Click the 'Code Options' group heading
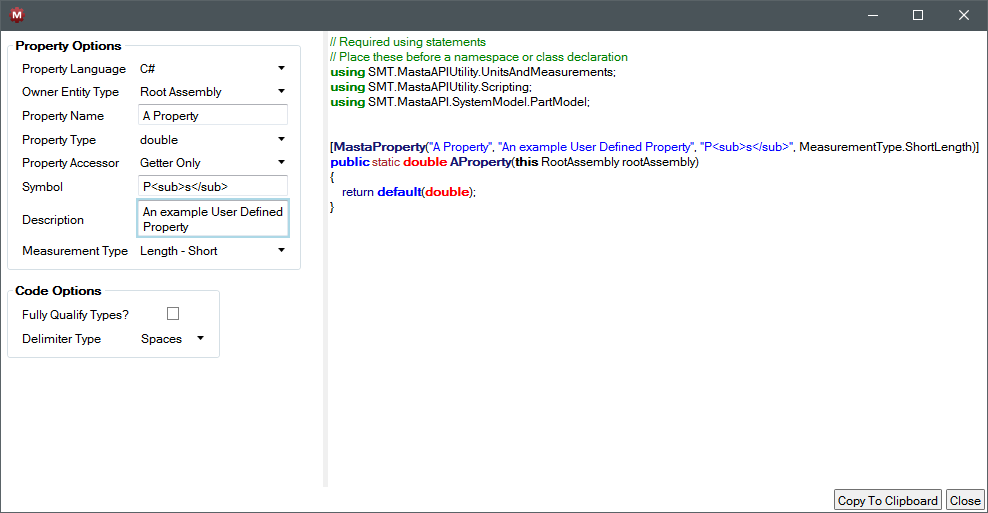 coord(58,291)
